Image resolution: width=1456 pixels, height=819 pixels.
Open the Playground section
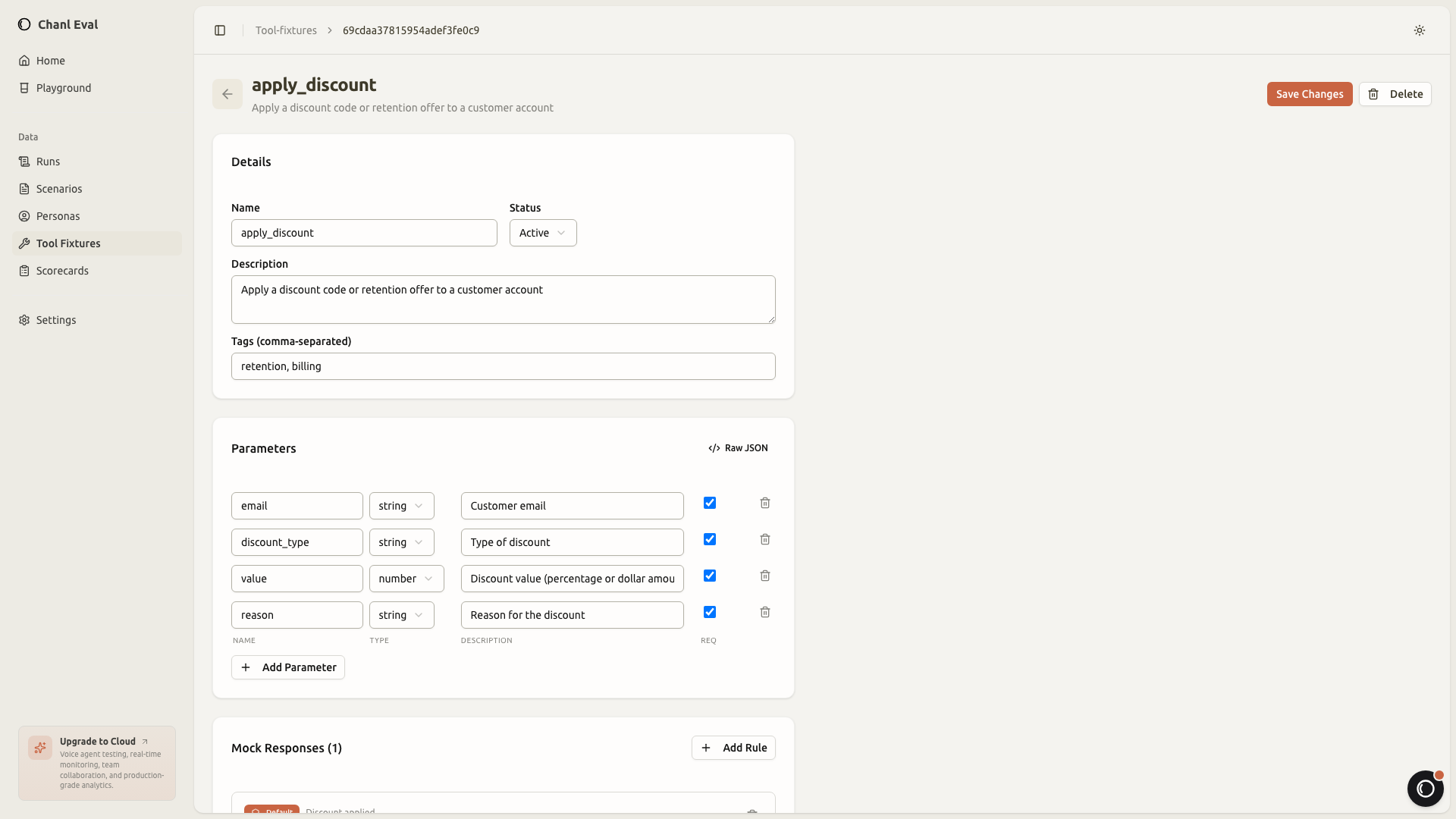[64, 88]
